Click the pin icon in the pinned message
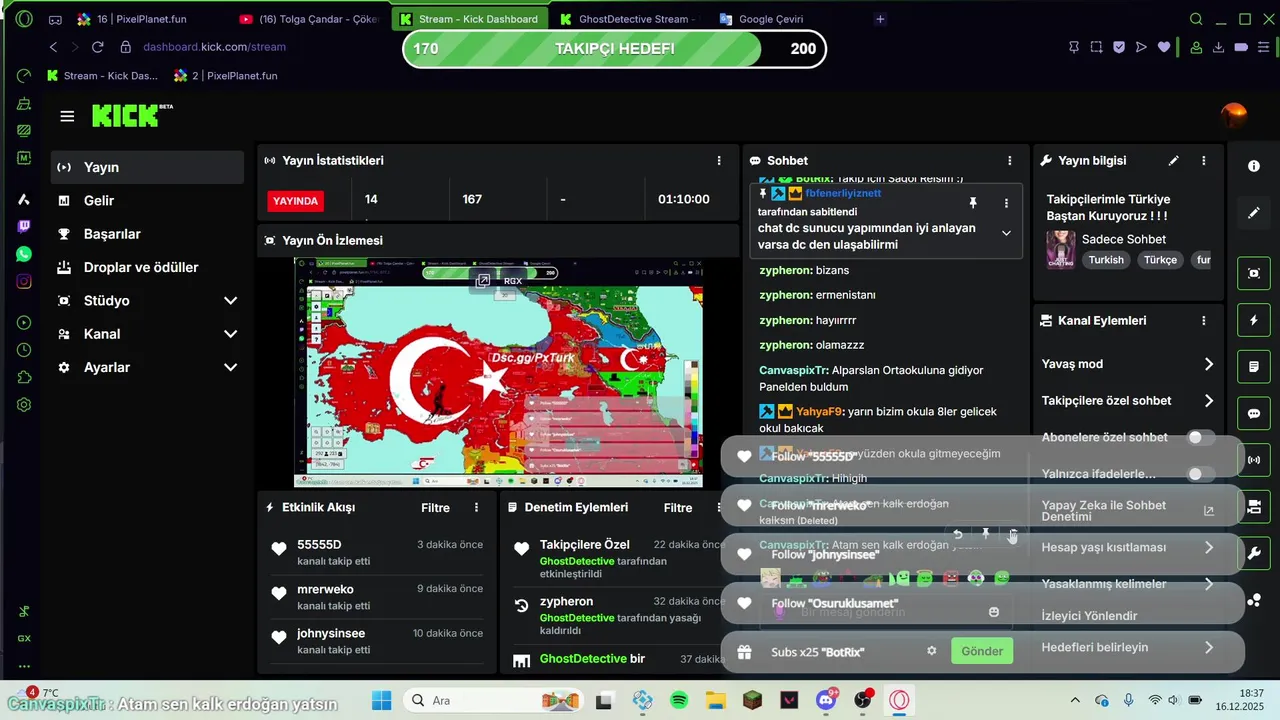 tap(973, 203)
